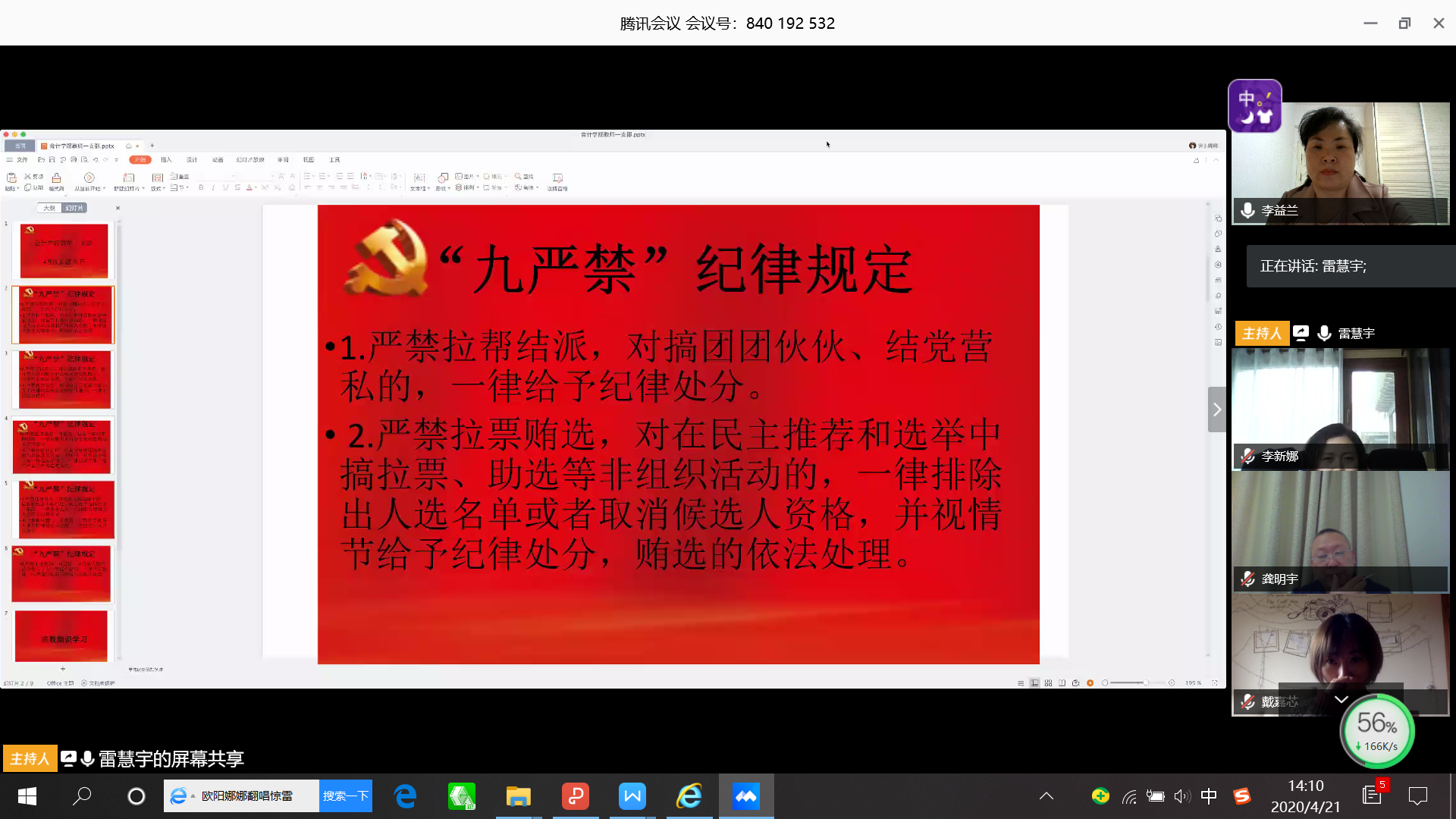Viewport: 1456px width, 819px height.
Task: Open WPS Presentation from the taskbar
Action: click(x=575, y=796)
